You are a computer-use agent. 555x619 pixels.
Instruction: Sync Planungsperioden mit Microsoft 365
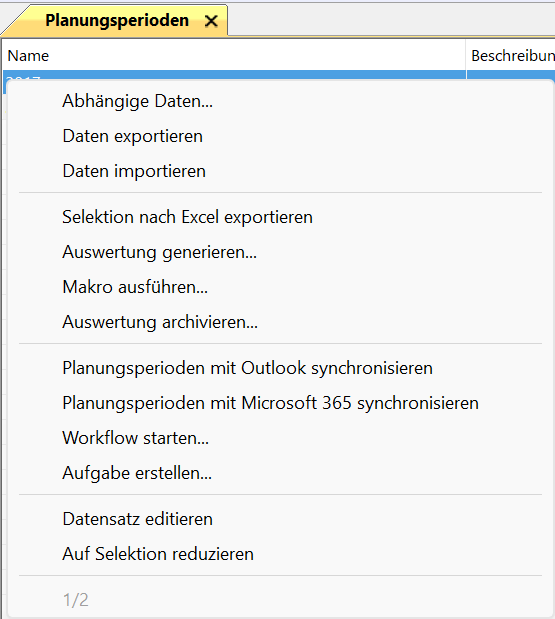(270, 403)
